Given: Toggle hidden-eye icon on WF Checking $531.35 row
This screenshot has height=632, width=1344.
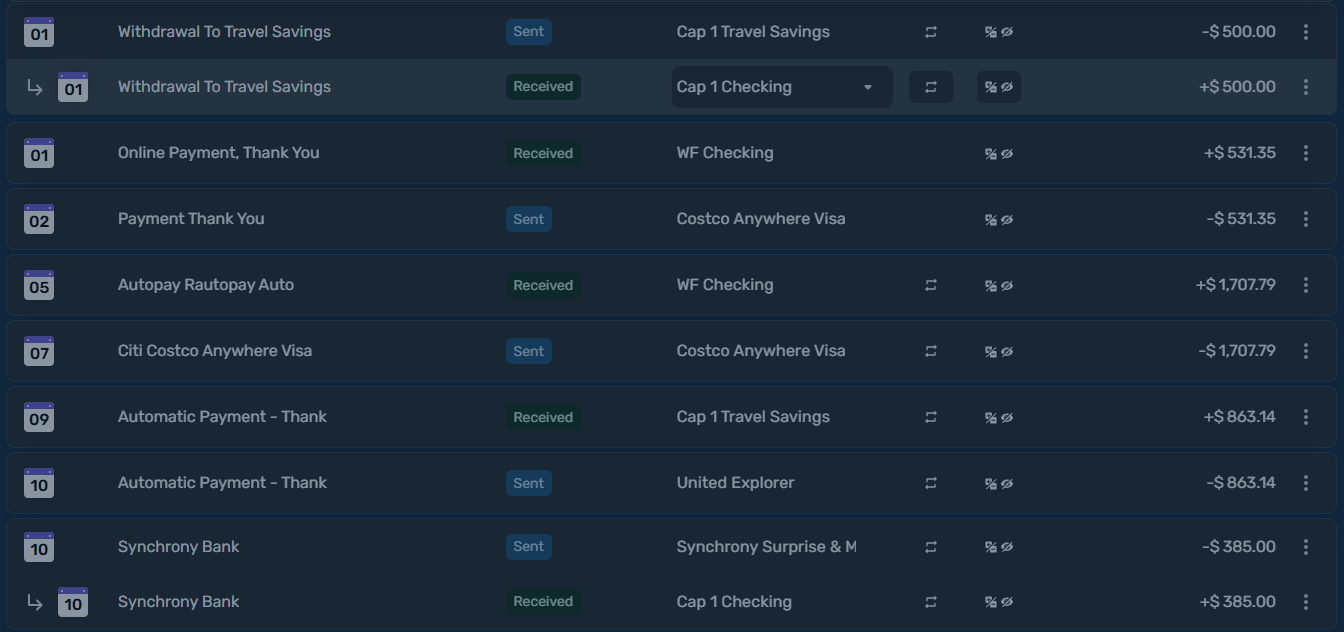Looking at the screenshot, I should coord(999,153).
